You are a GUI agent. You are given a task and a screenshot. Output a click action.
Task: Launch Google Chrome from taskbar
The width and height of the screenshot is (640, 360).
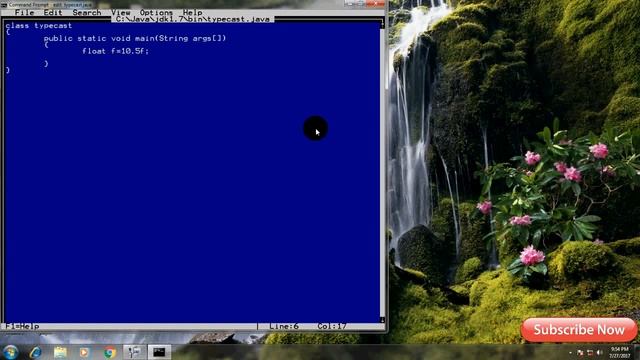click(x=109, y=352)
